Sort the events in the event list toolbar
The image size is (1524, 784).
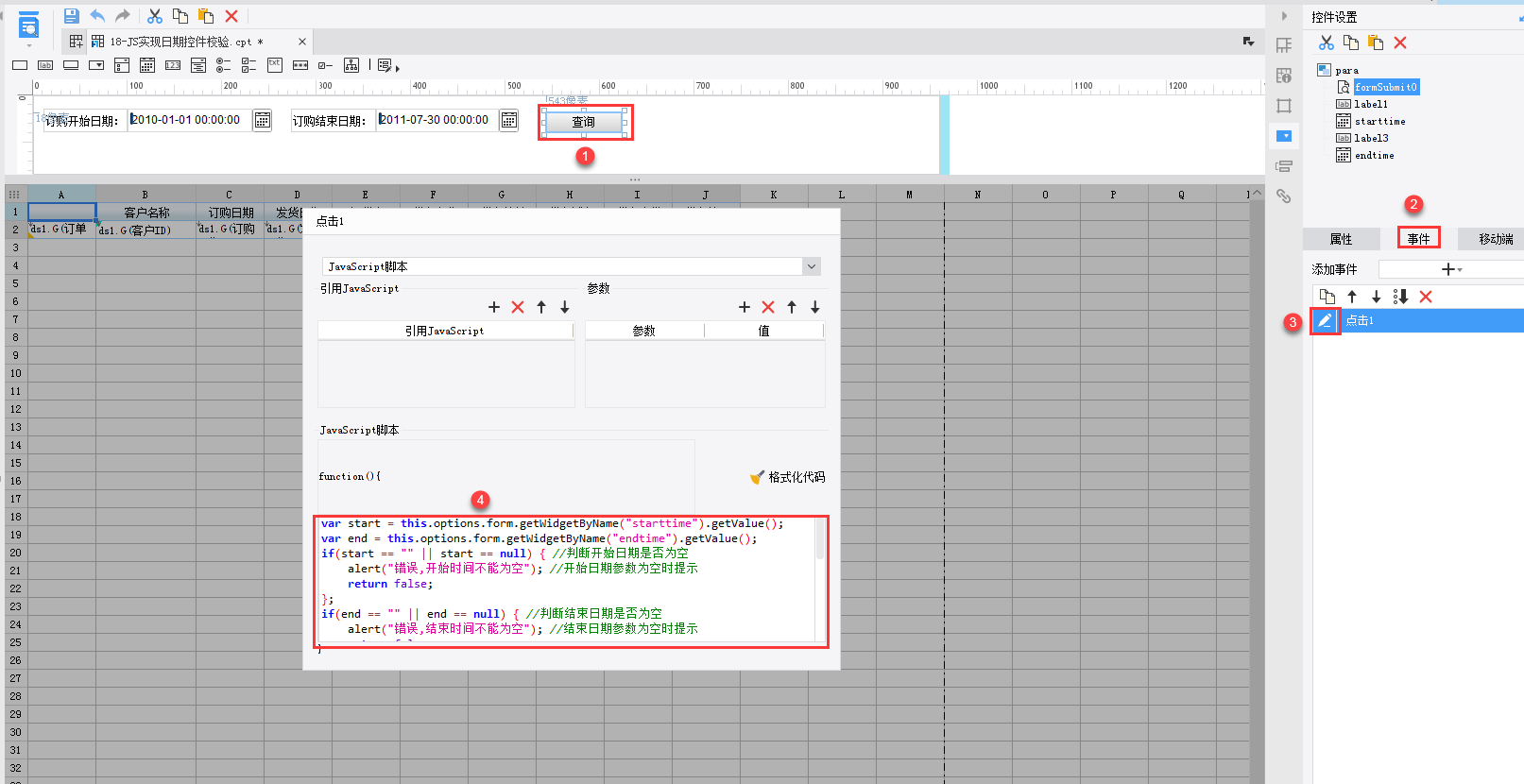tap(1400, 297)
